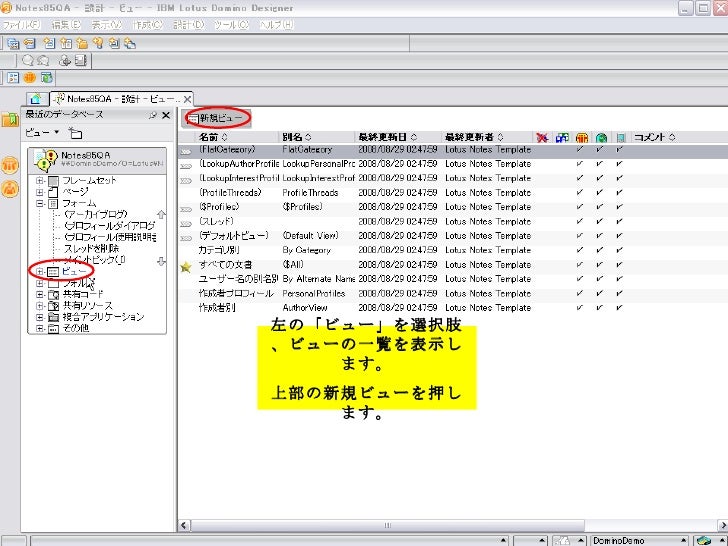
Task: Open the 設計(D) menu
Action: [x=188, y=25]
